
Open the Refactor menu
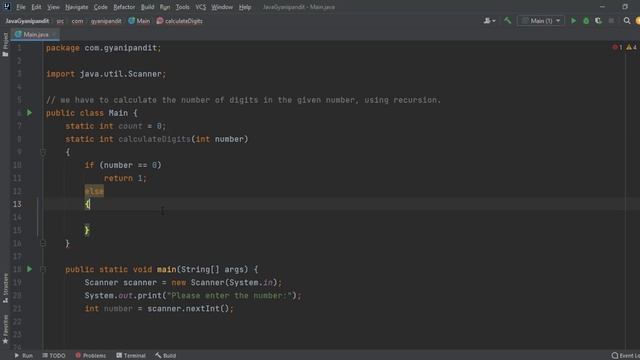point(124,7)
